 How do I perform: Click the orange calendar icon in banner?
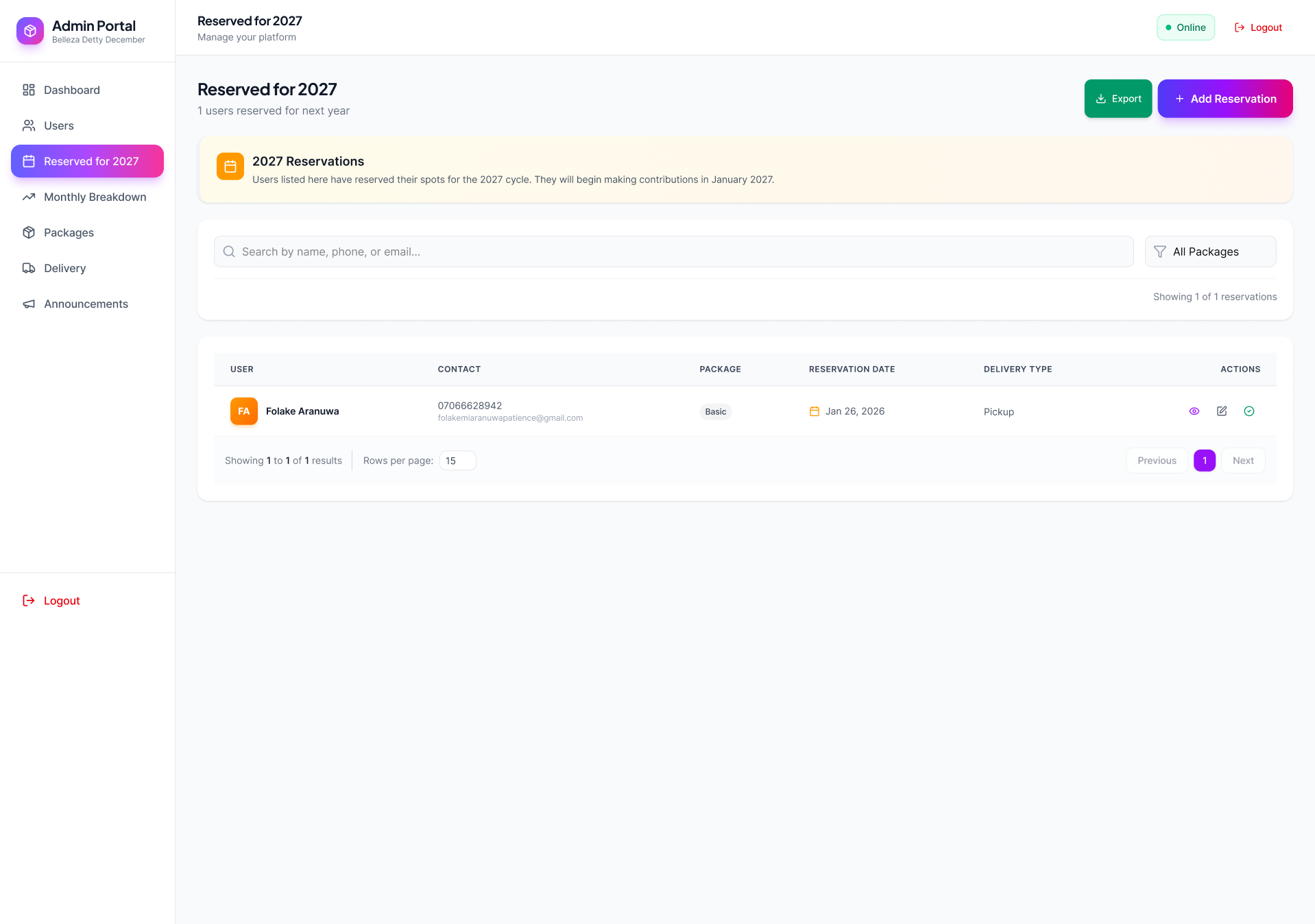[x=230, y=167]
